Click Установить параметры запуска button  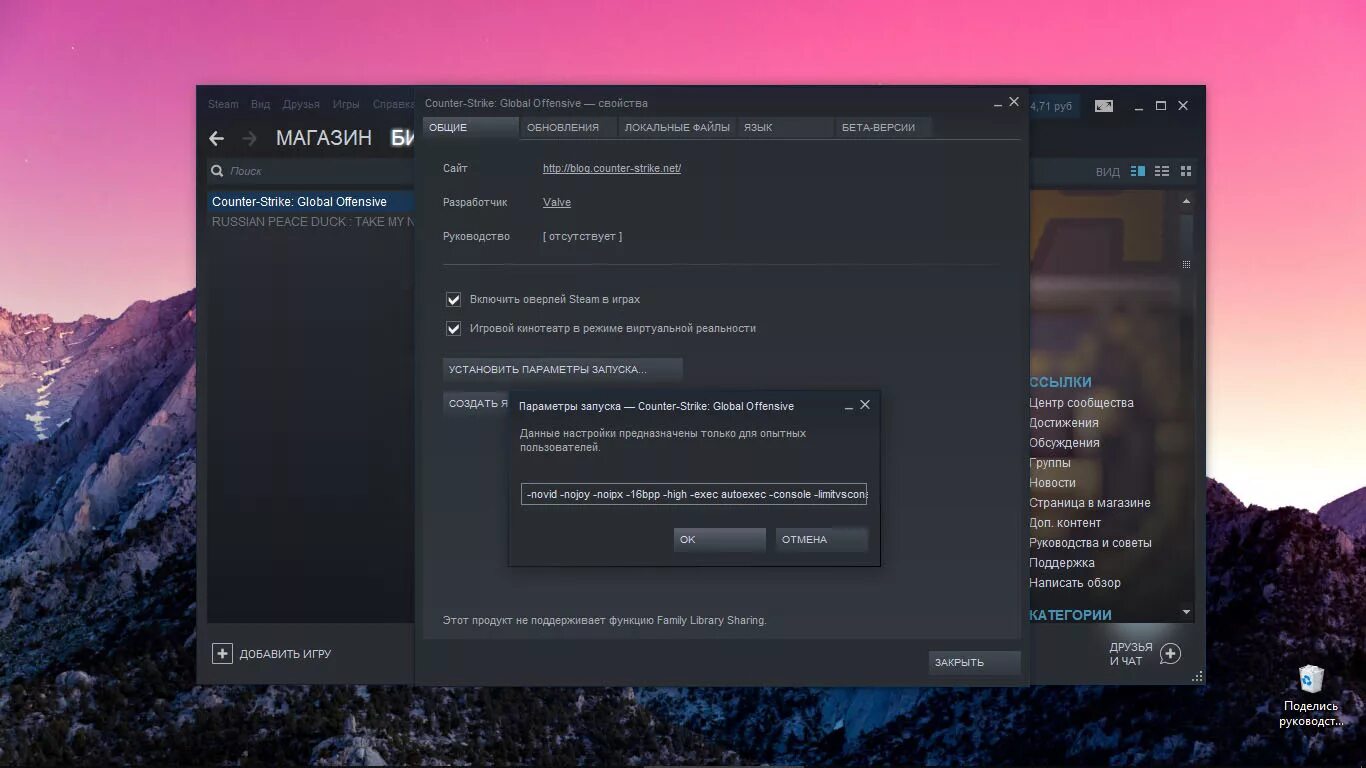(563, 370)
